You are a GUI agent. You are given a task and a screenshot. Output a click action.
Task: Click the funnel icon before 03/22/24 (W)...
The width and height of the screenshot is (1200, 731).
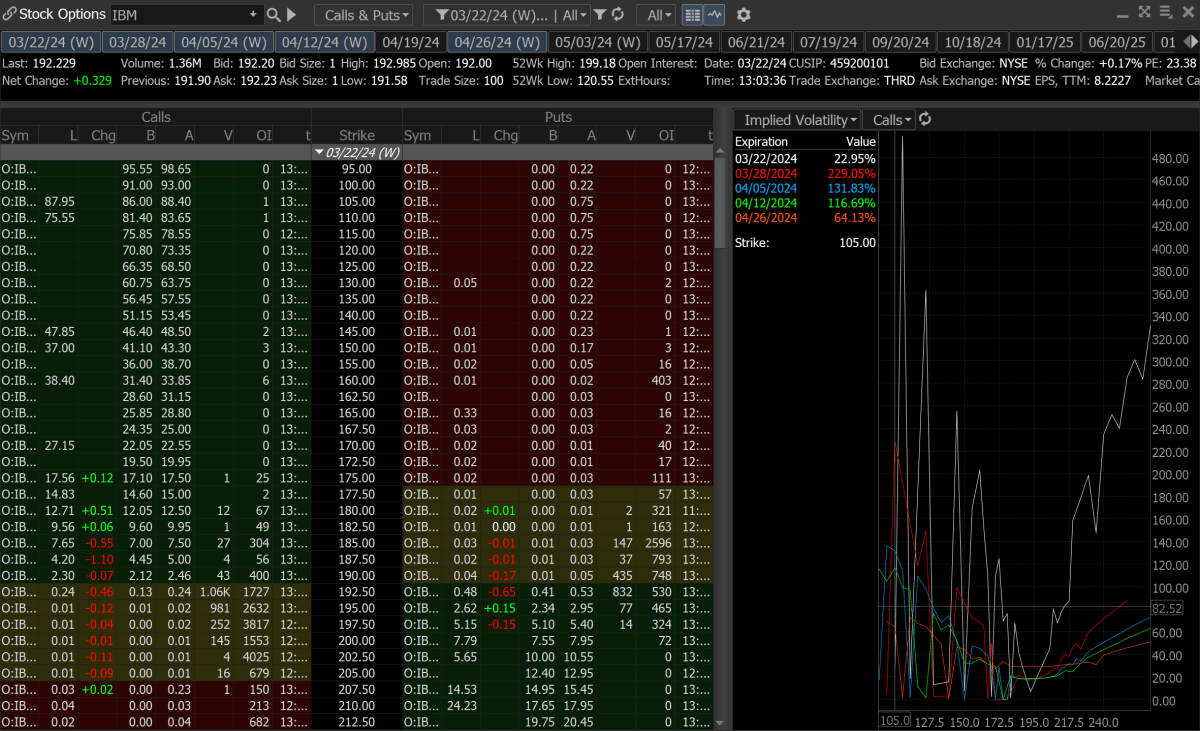441,15
